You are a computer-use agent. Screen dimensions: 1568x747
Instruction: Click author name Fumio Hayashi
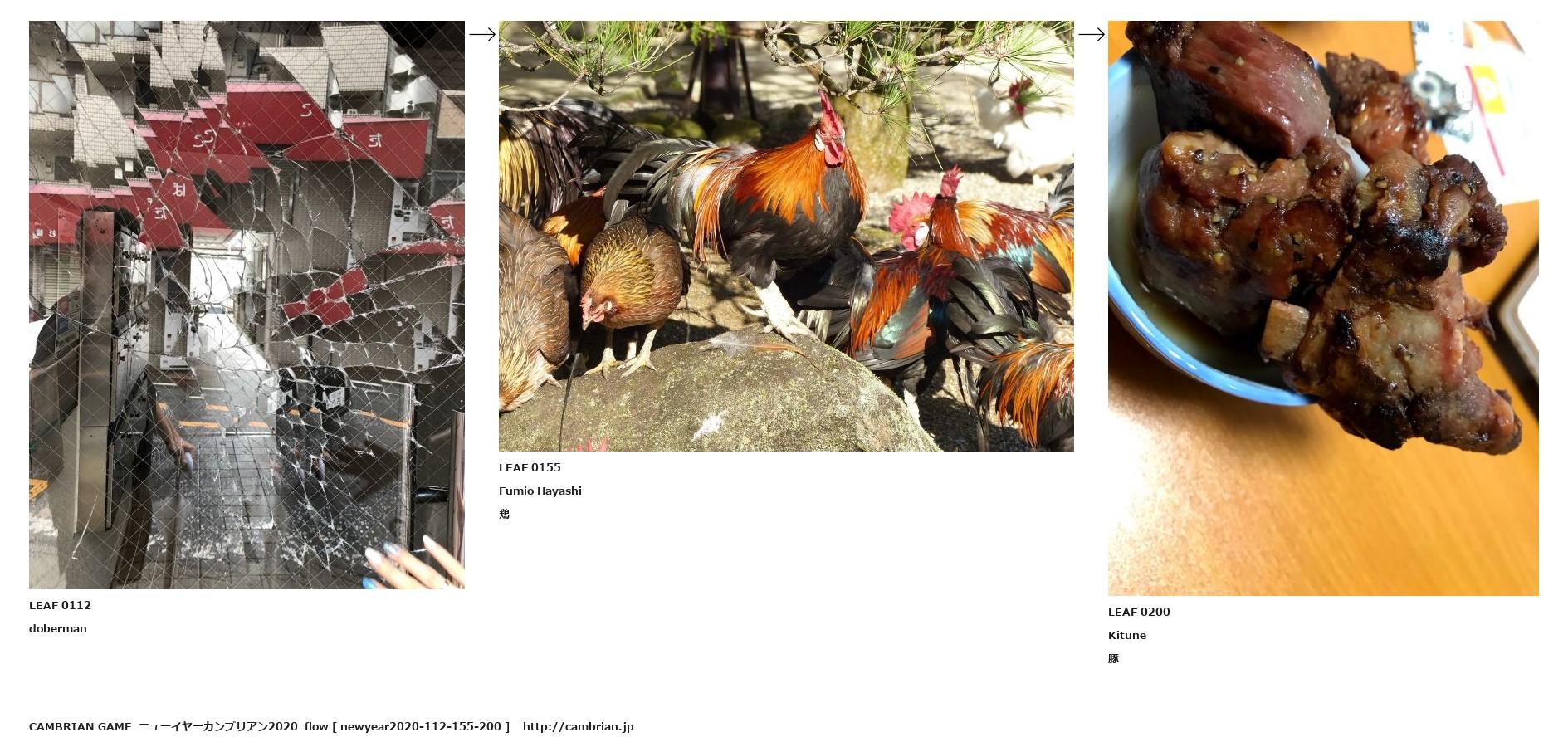click(540, 491)
